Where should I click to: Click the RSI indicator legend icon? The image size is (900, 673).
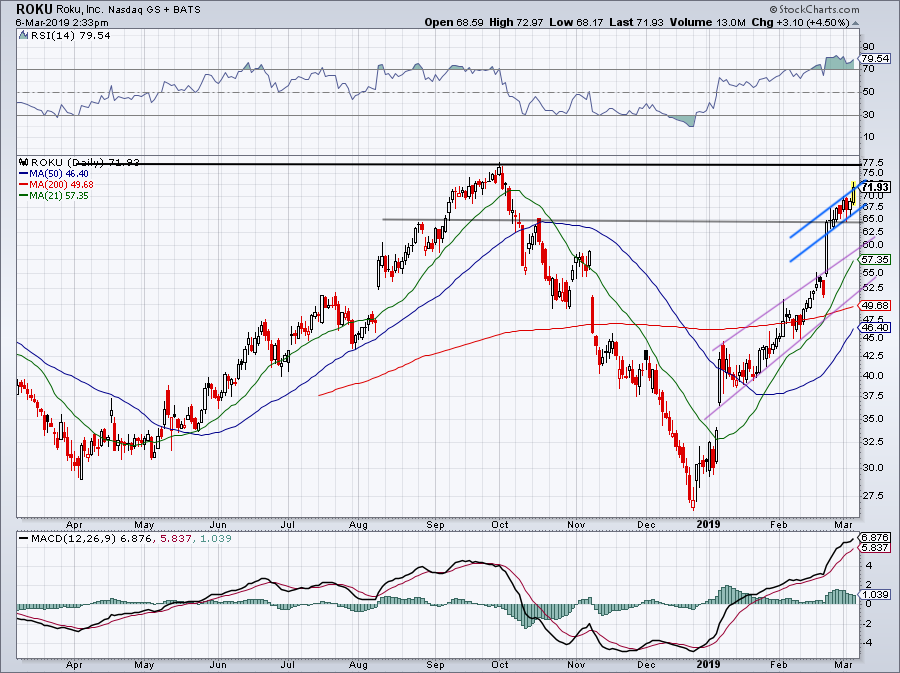[x=23, y=36]
